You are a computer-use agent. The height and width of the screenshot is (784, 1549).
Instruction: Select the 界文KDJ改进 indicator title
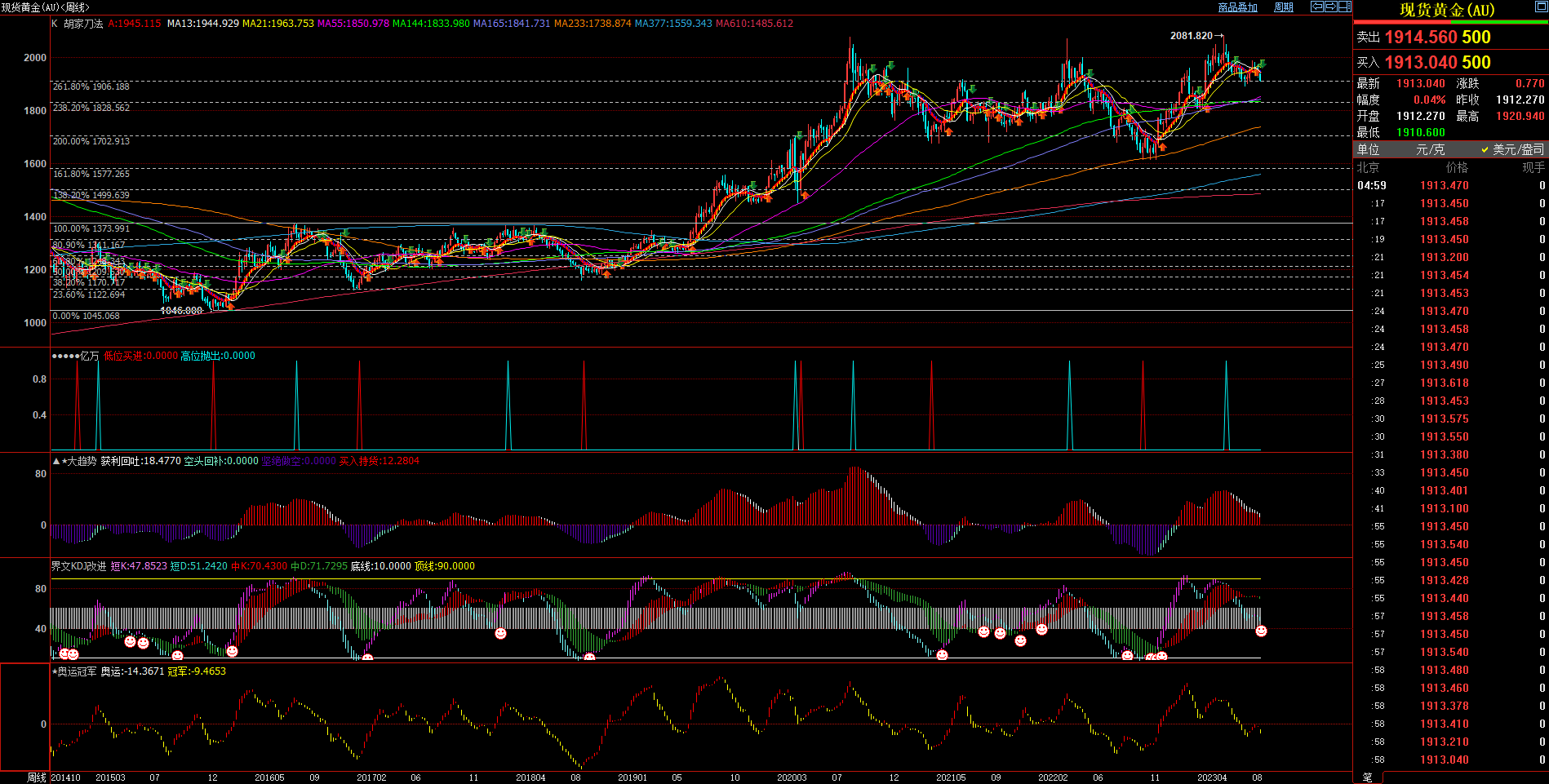pos(78,566)
